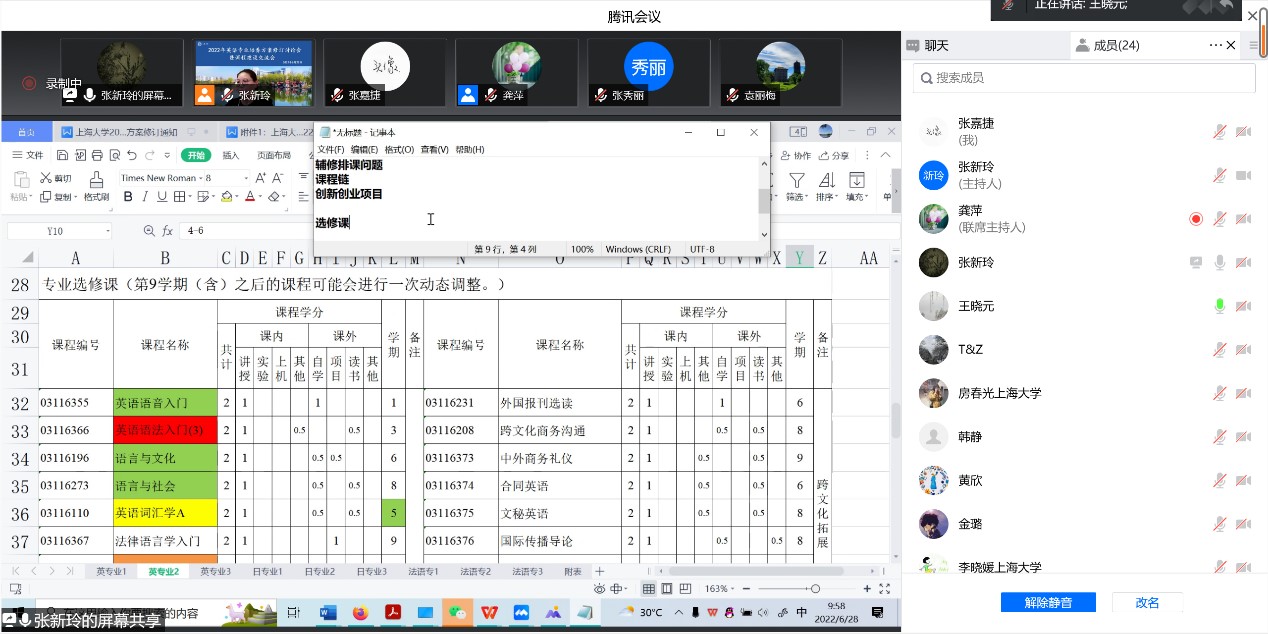Screen dimensions: 1268x634
Task: Open the Filter (筛选) tool
Action: [x=796, y=186]
